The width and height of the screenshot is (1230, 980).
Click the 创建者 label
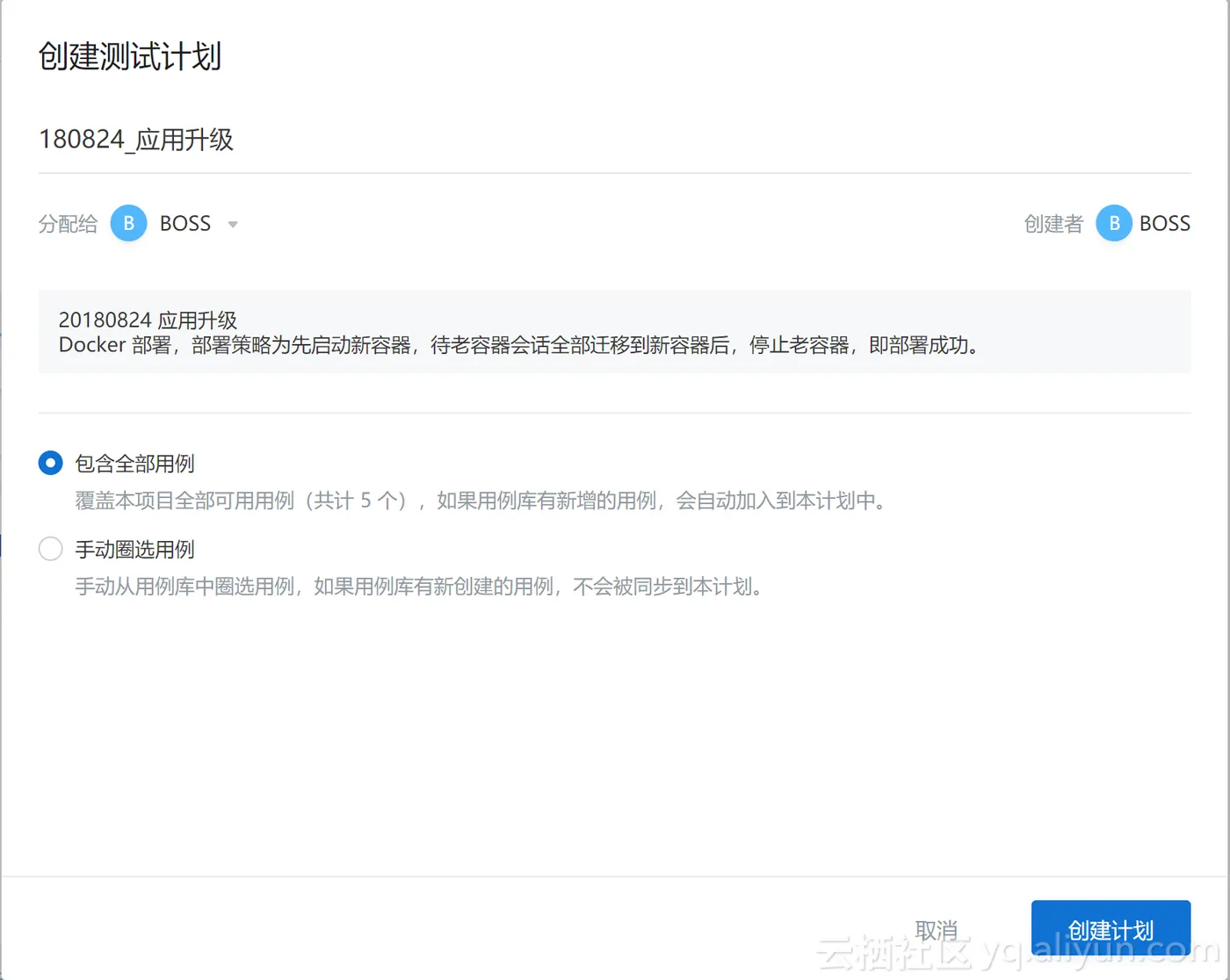tap(1053, 224)
